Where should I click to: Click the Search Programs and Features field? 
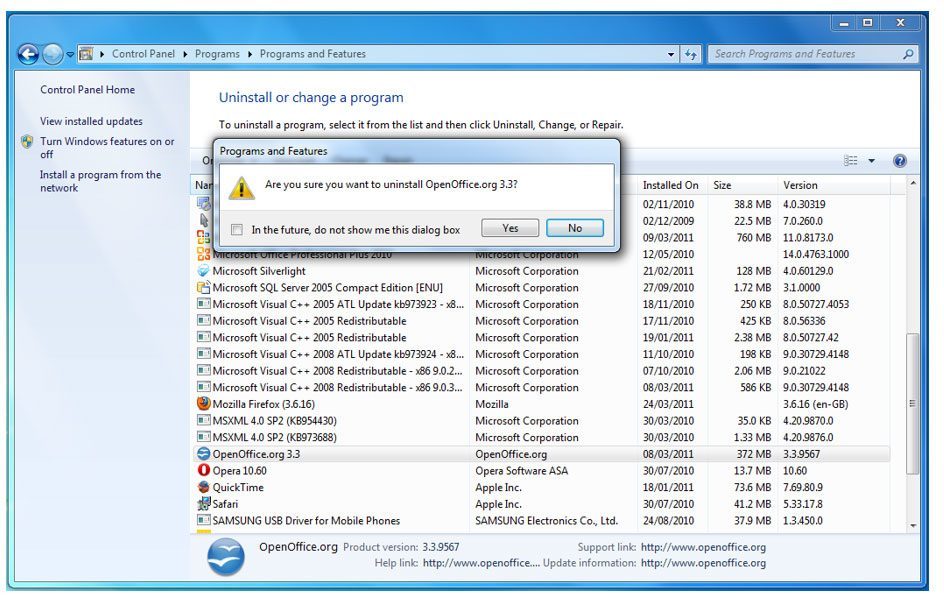(813, 54)
